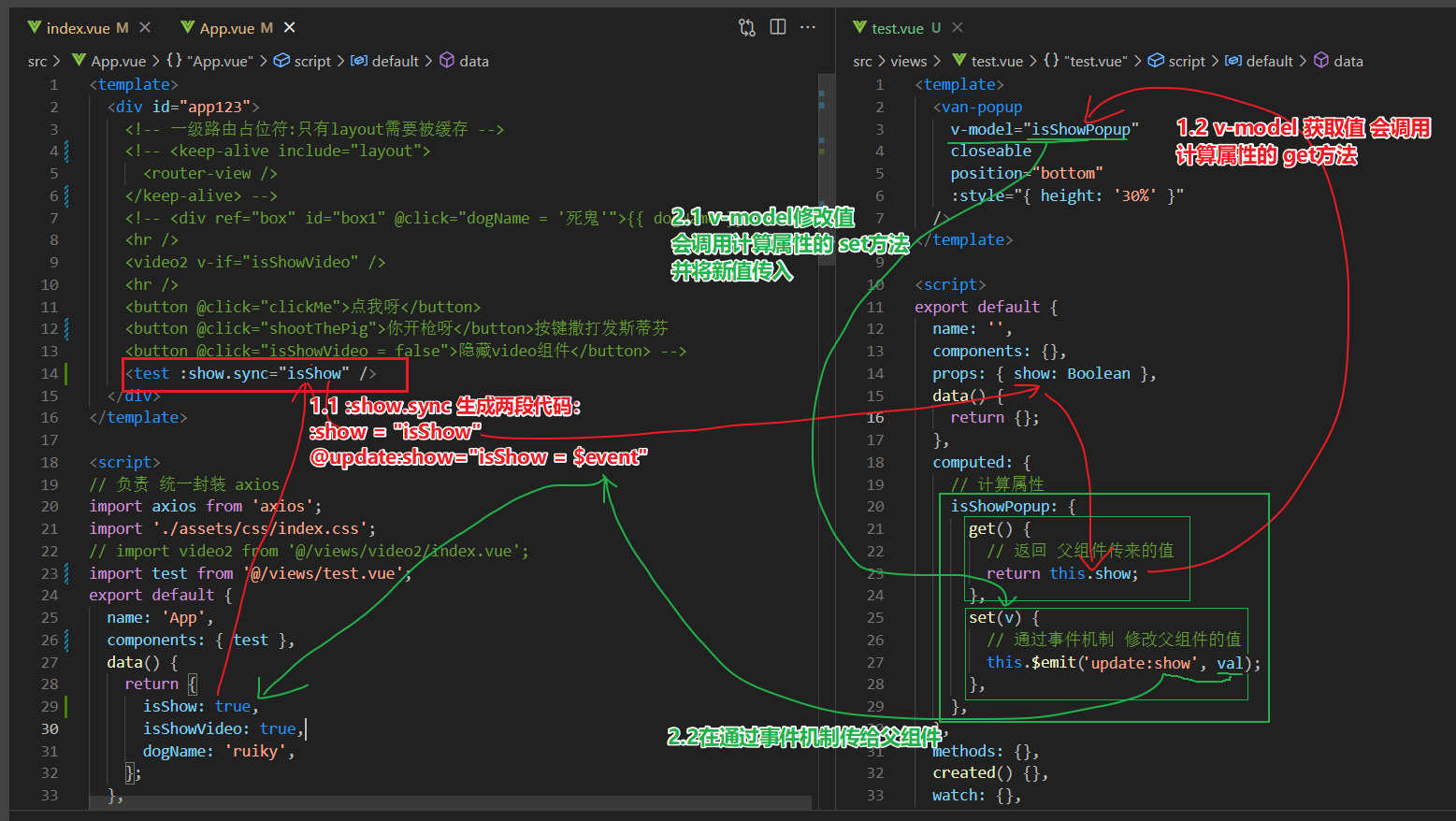
Task: Click :style height '30%' line
Action: 1067,195
